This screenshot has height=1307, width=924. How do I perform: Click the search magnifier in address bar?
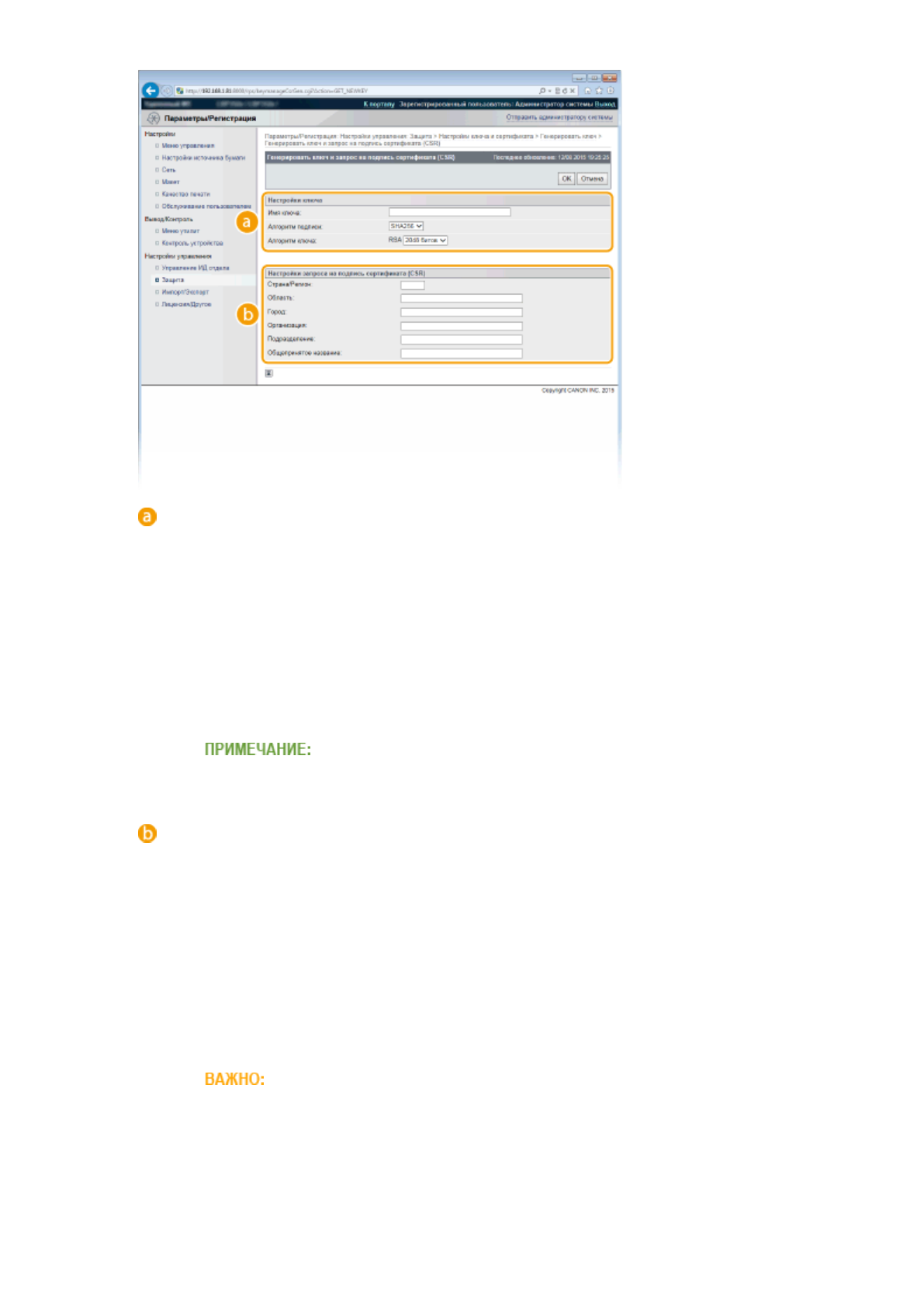(542, 91)
